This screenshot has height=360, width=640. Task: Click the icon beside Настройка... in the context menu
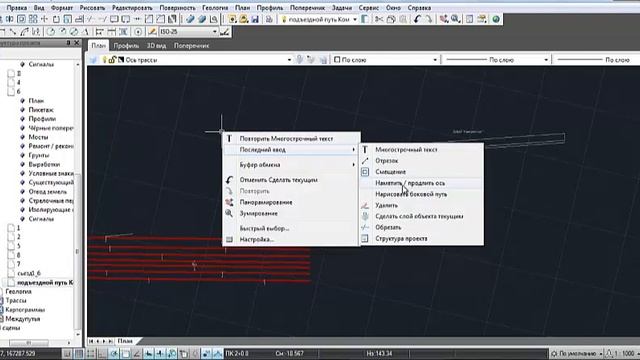(229, 240)
